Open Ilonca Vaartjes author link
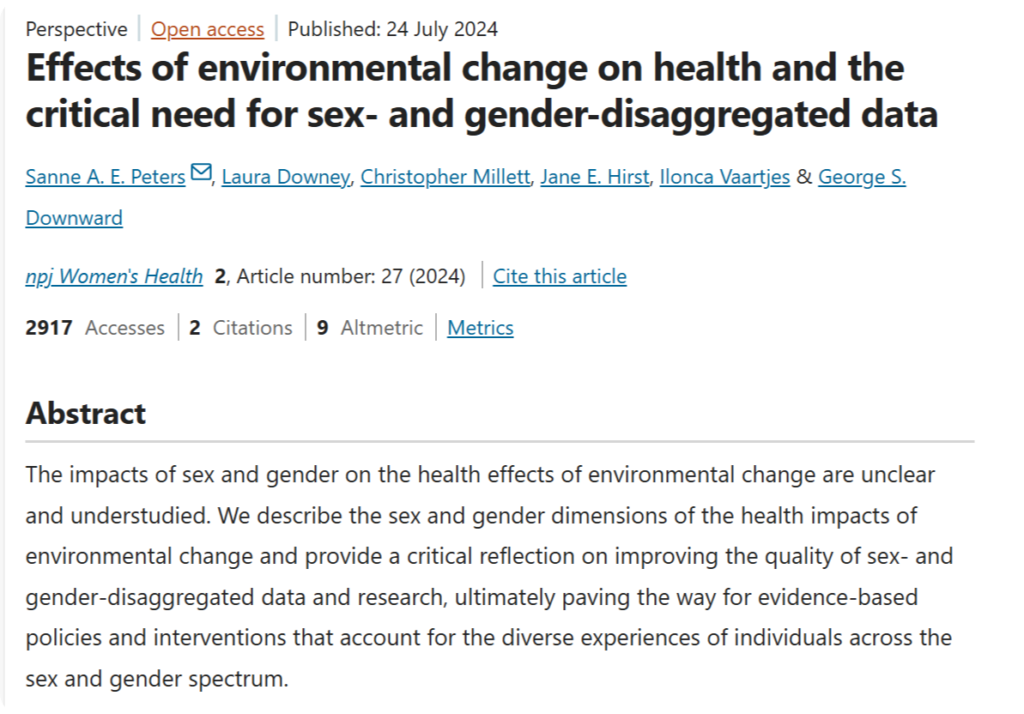The height and width of the screenshot is (714, 1024). tap(724, 177)
